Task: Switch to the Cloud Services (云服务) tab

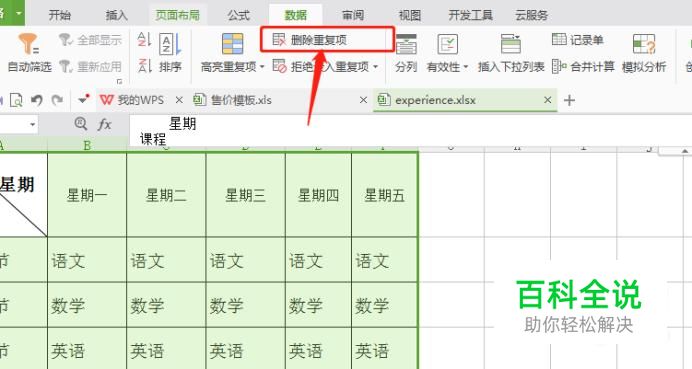Action: click(x=531, y=15)
